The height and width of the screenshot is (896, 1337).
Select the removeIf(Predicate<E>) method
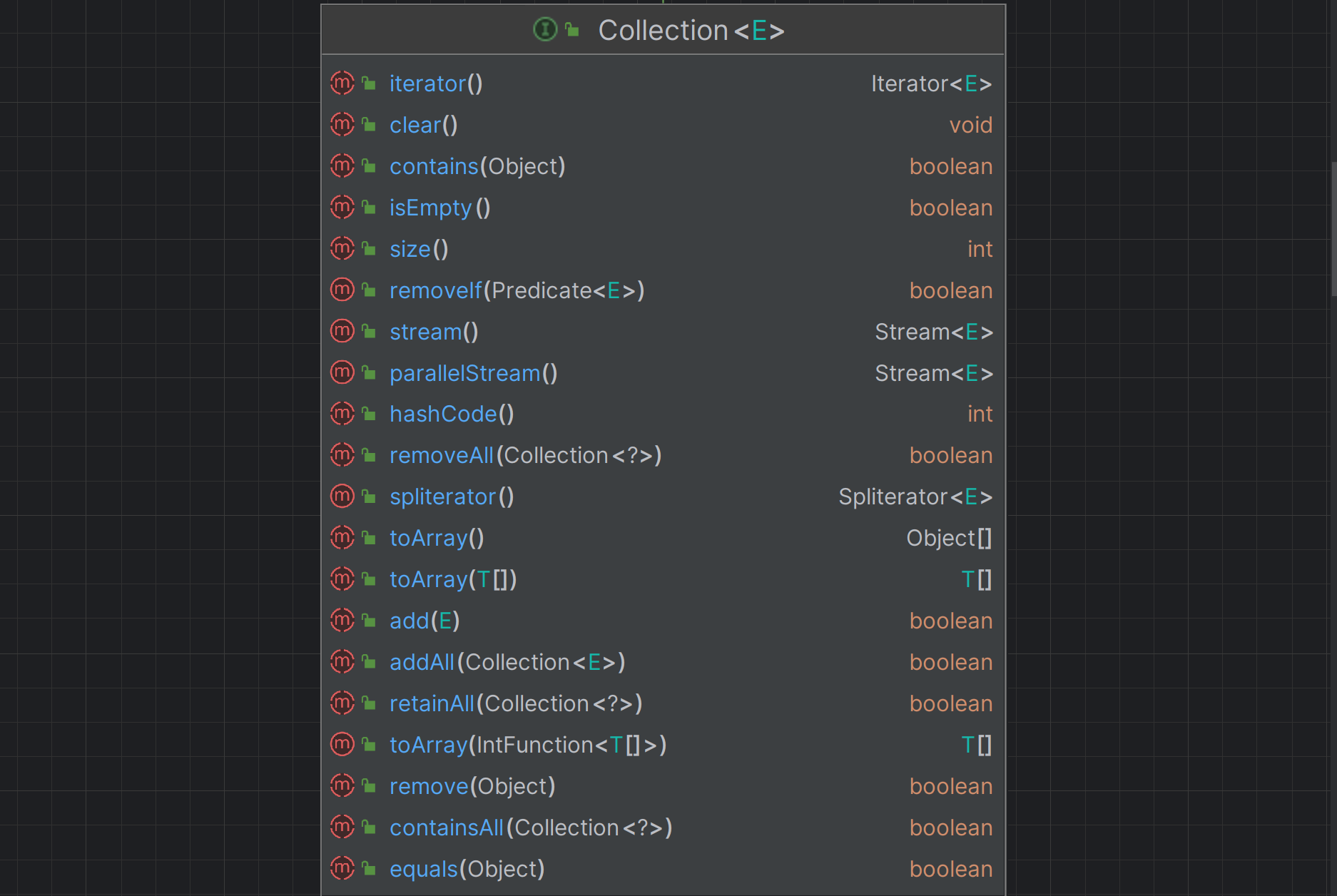coord(517,291)
